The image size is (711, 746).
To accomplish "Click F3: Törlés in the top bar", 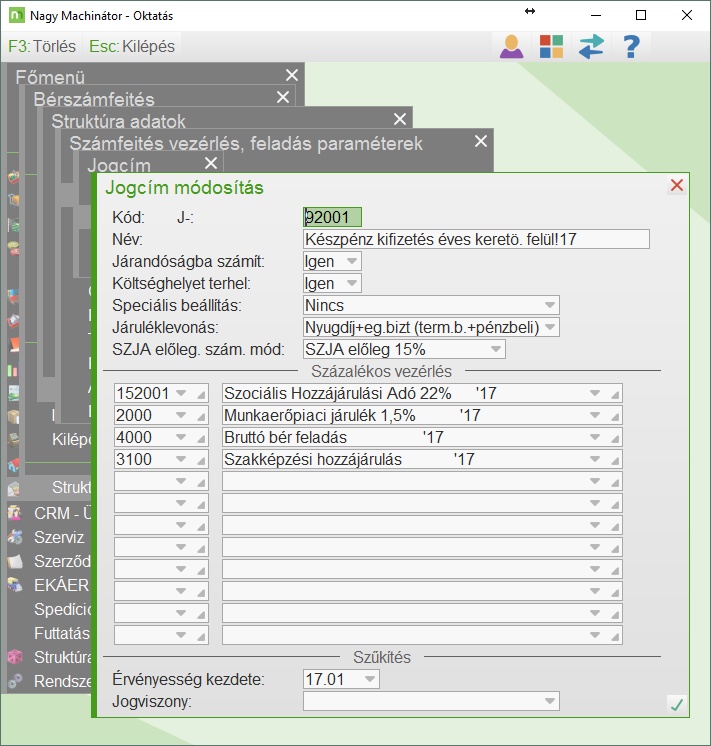I will click(x=42, y=47).
